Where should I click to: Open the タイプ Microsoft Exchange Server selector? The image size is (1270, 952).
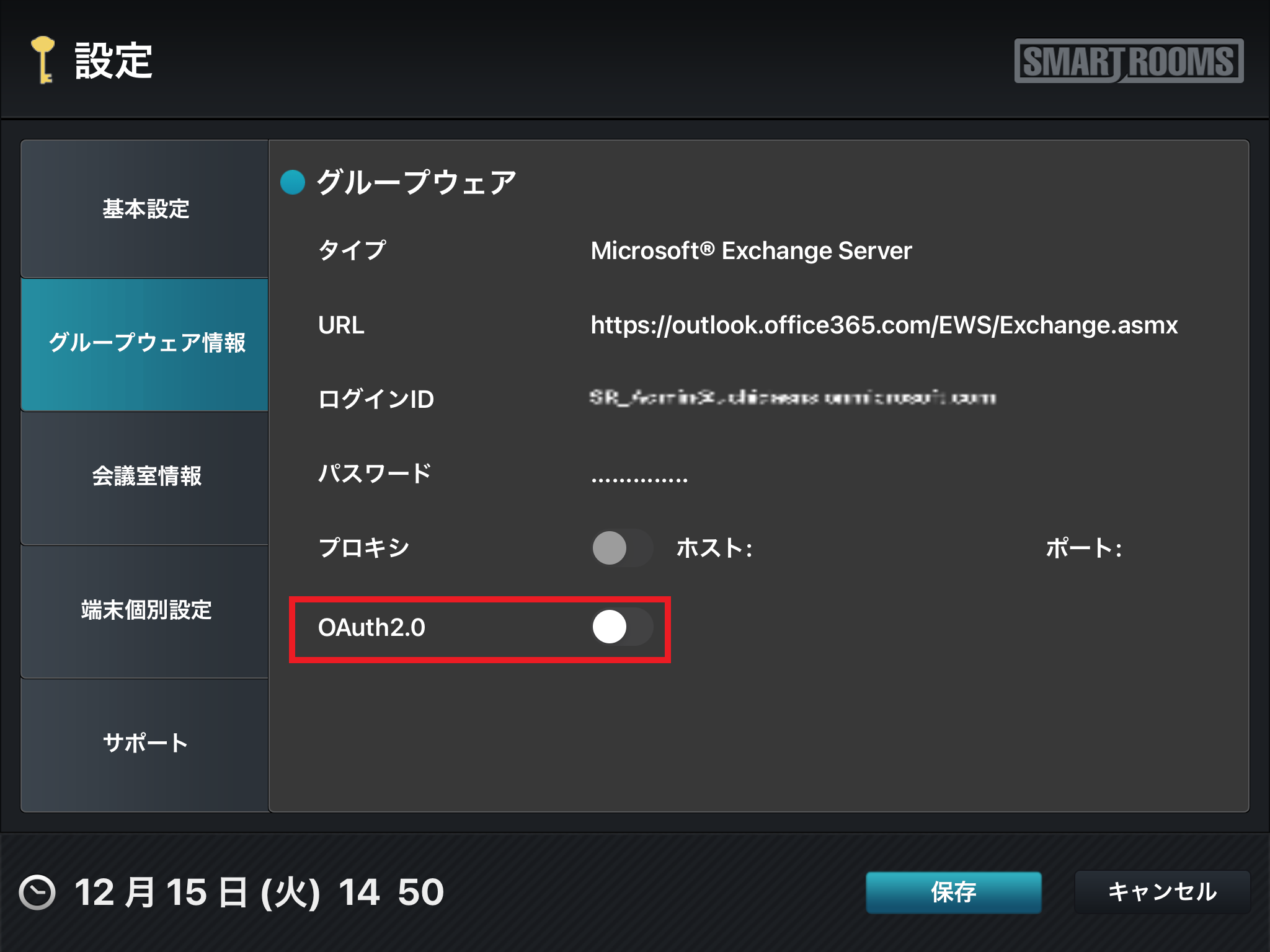[x=750, y=251]
